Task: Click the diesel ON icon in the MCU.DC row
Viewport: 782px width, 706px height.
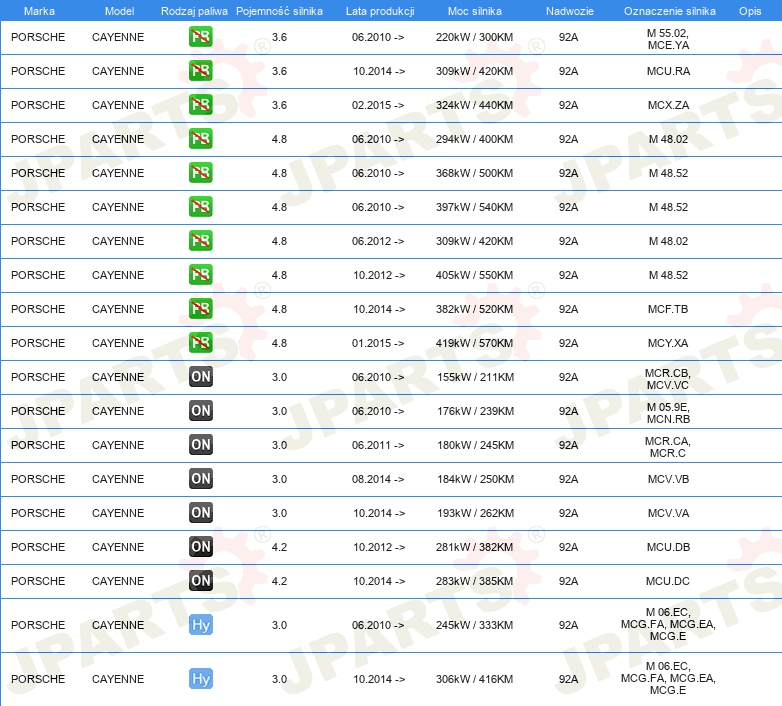Action: pos(201,581)
